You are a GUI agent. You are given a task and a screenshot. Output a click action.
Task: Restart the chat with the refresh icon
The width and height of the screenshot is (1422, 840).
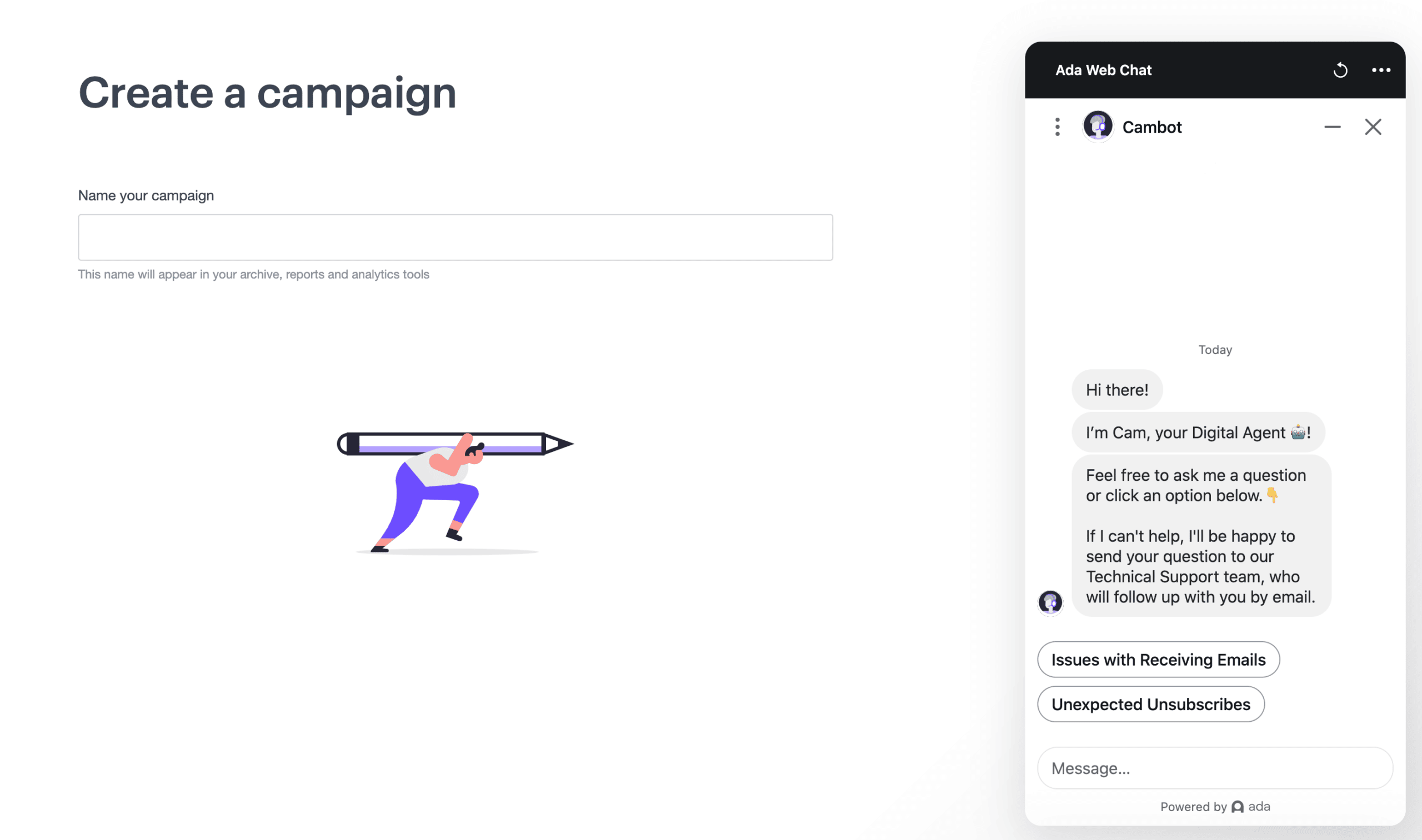1340,70
